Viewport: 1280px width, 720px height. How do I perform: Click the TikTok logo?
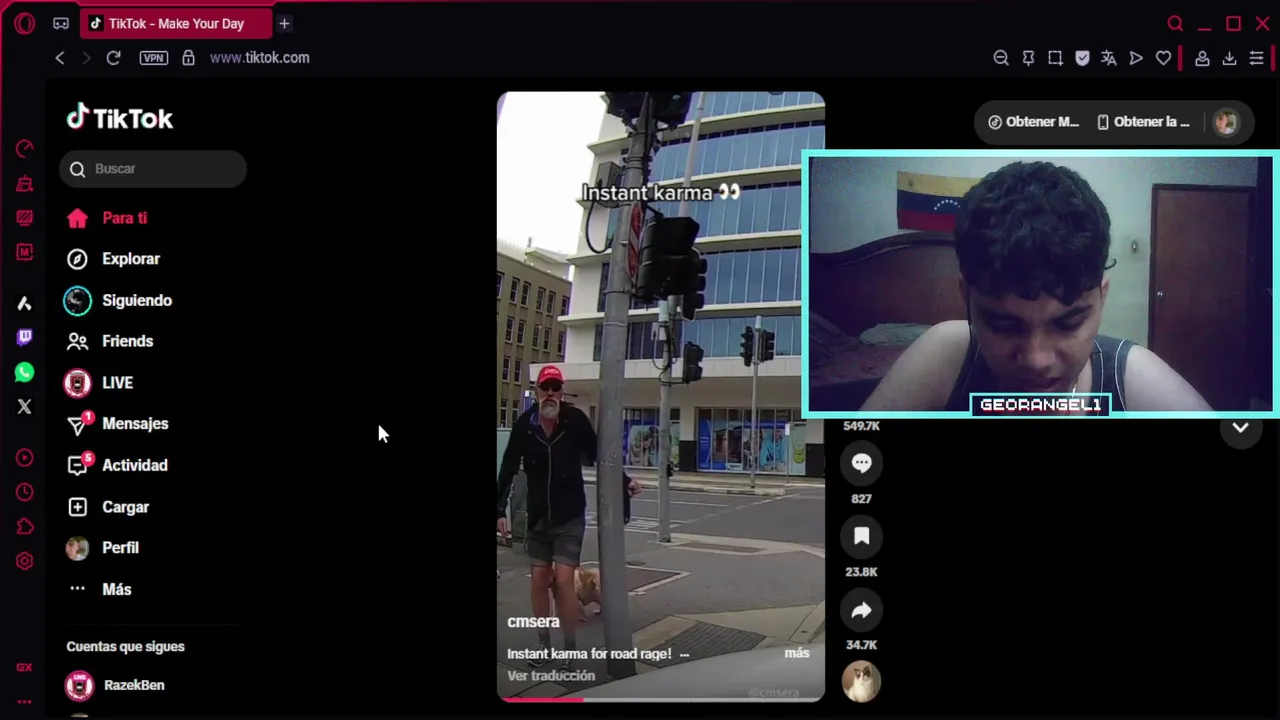click(x=120, y=118)
